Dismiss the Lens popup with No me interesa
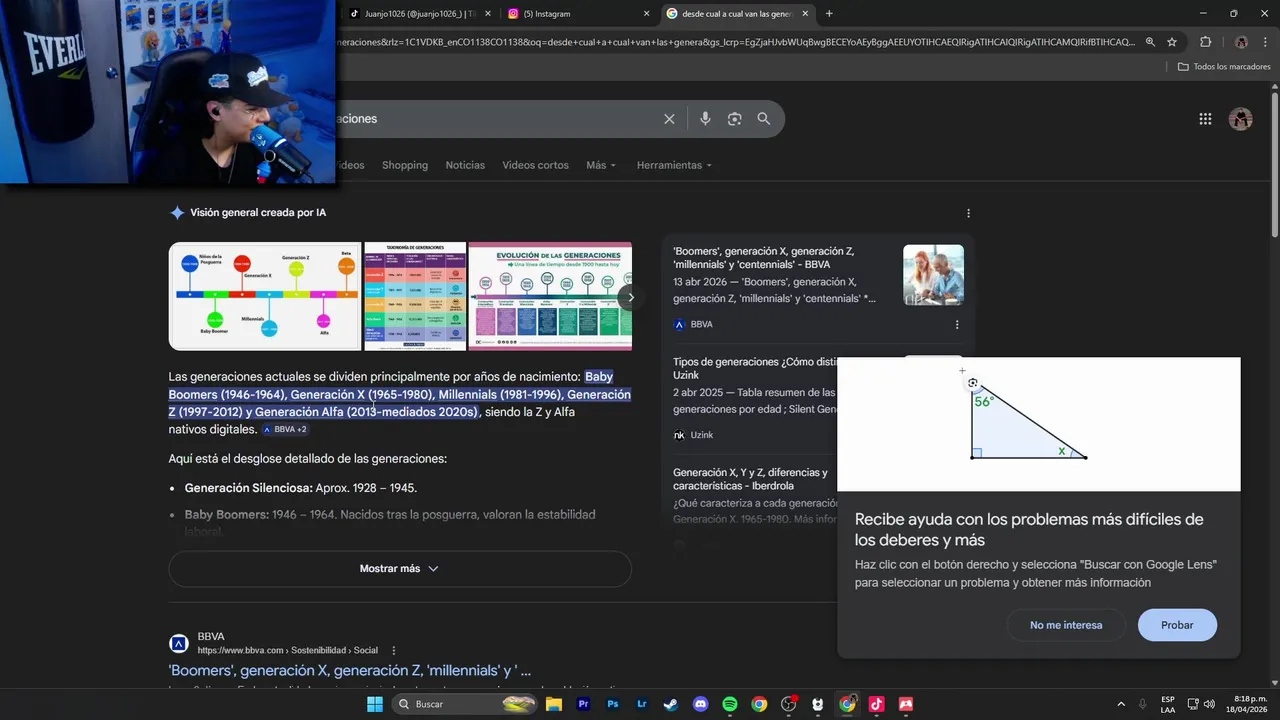The width and height of the screenshot is (1280, 720). pos(1066,625)
